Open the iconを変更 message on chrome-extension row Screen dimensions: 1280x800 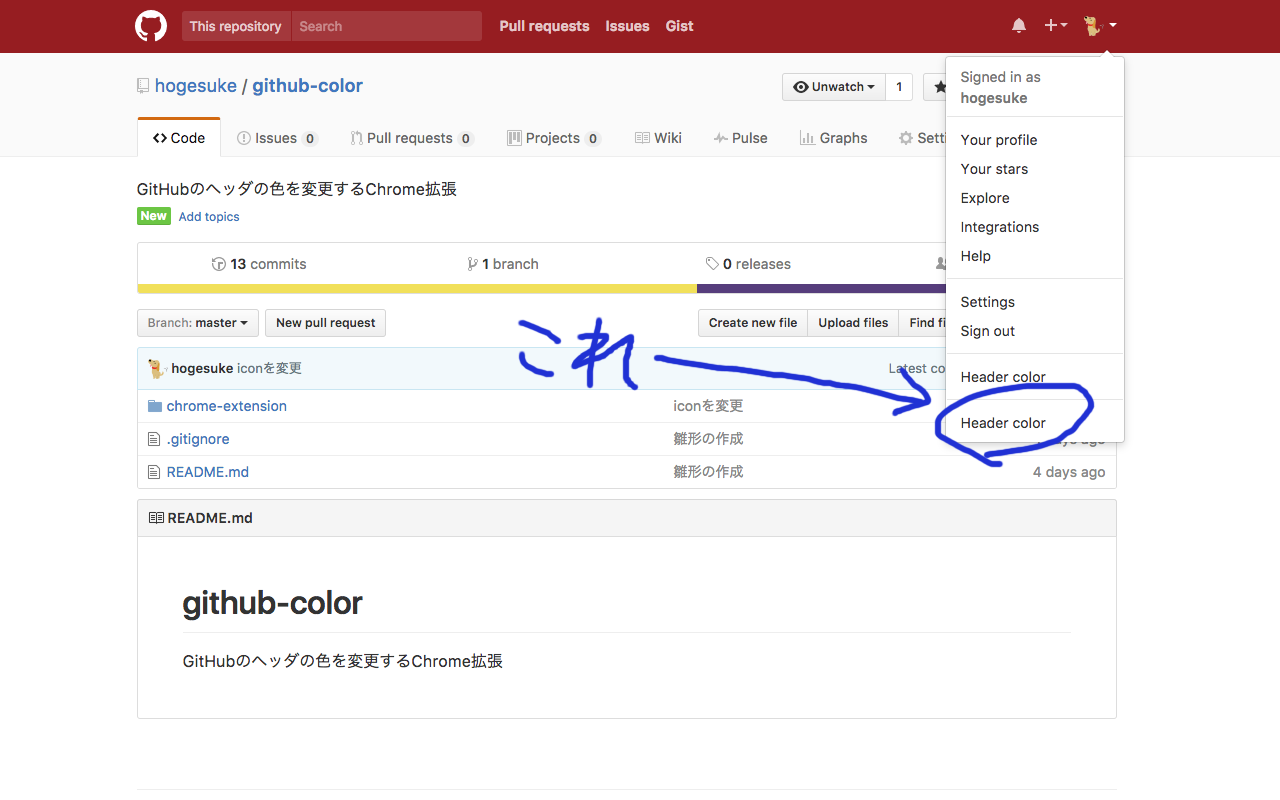708,406
